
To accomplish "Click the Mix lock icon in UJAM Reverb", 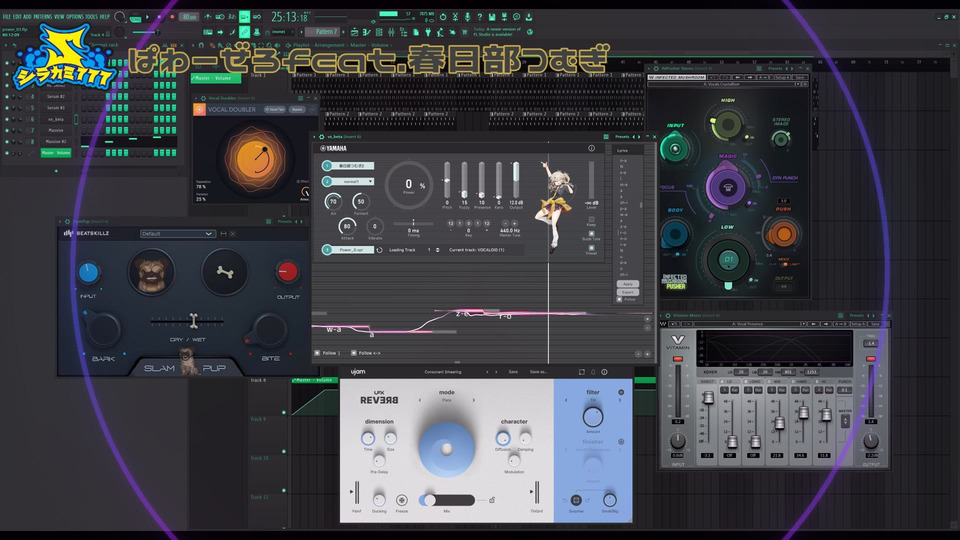I will (x=492, y=500).
